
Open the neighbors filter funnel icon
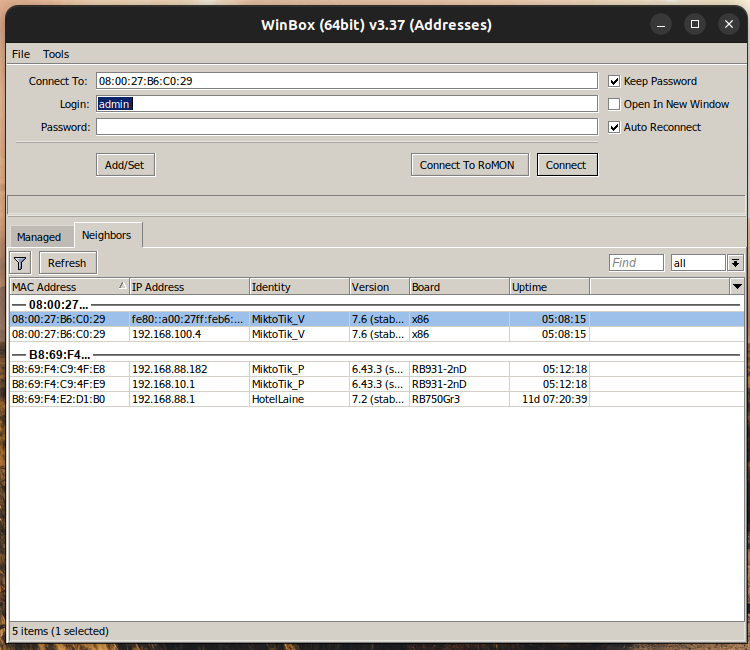click(20, 263)
